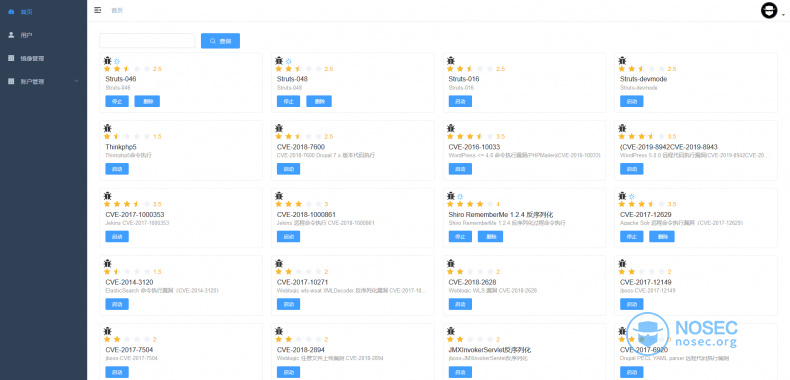
Task: Click the bug icon on the CVE-2017-12149 card
Action: pos(622,263)
